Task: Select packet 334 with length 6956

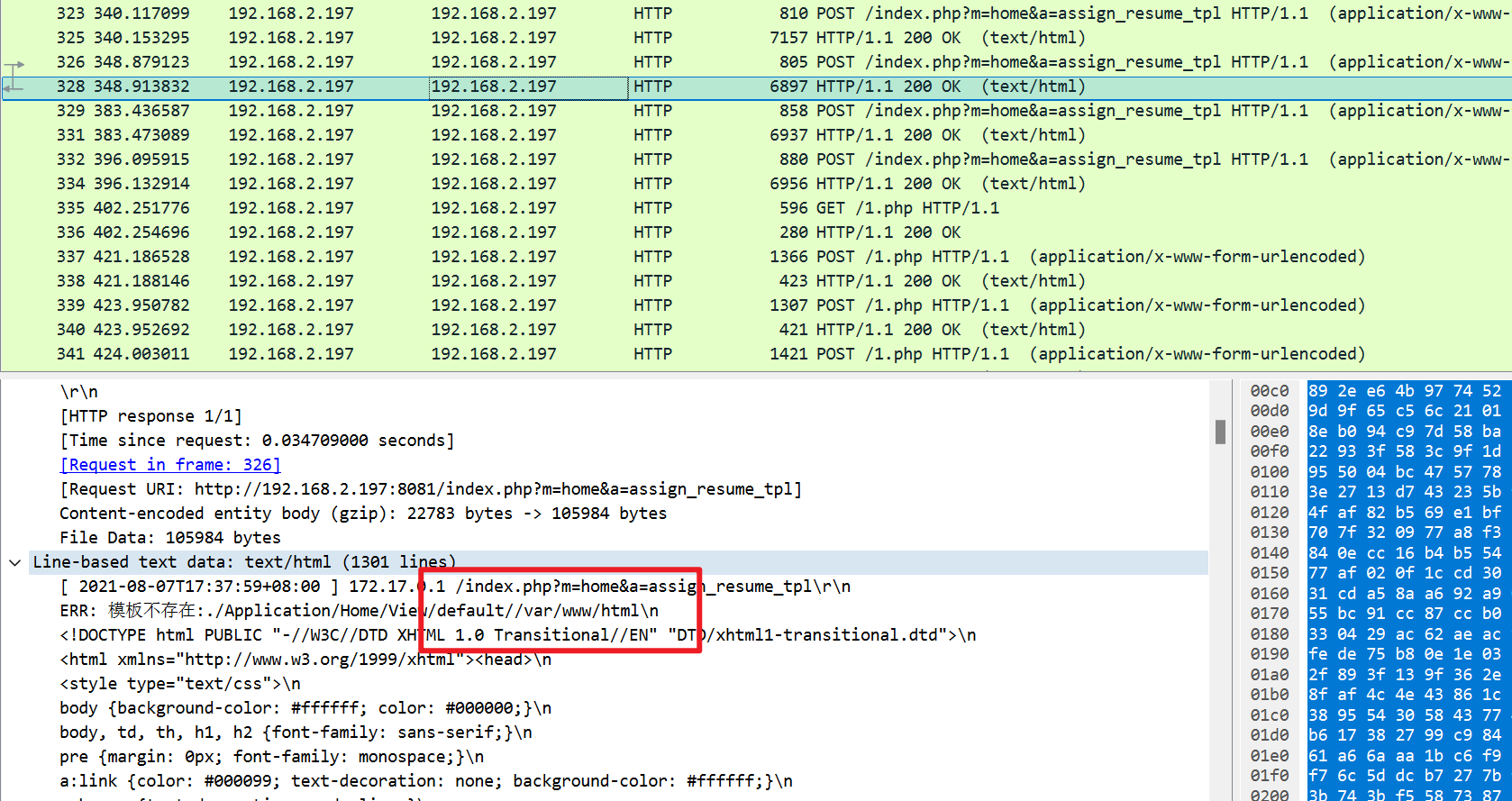Action: coord(756,184)
